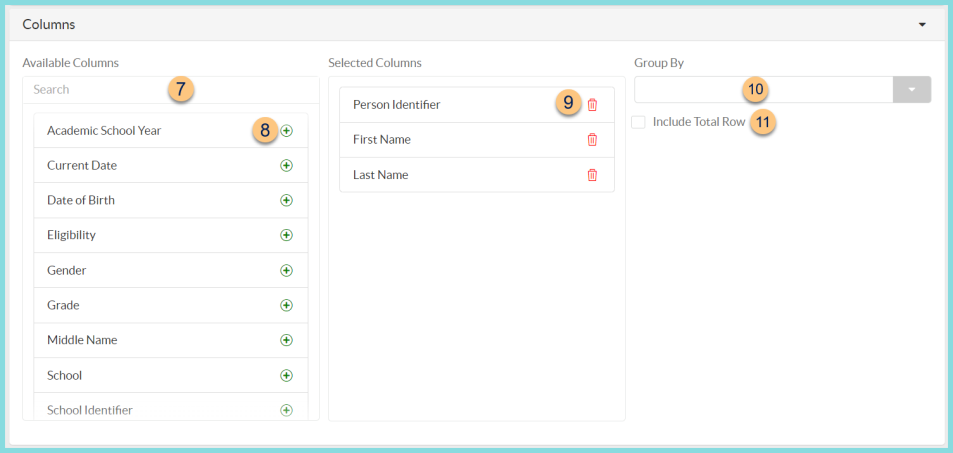Delete First Name selected column
This screenshot has width=953, height=453.
592,140
